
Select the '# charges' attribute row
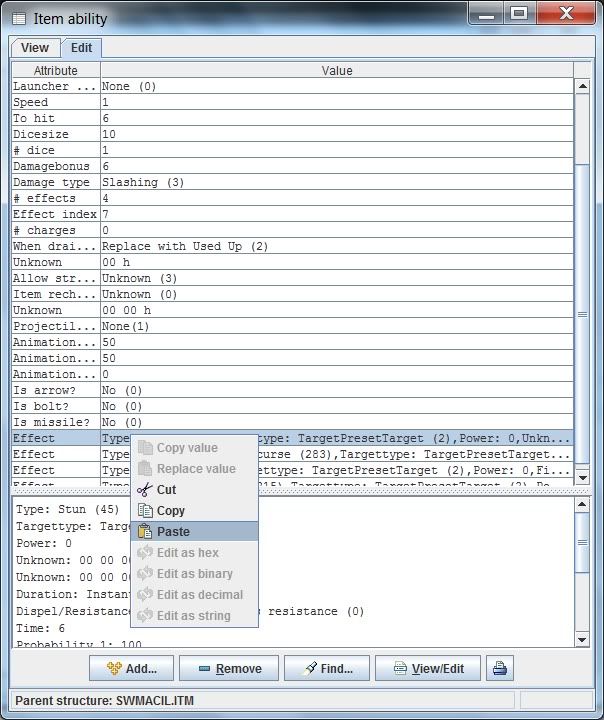290,231
